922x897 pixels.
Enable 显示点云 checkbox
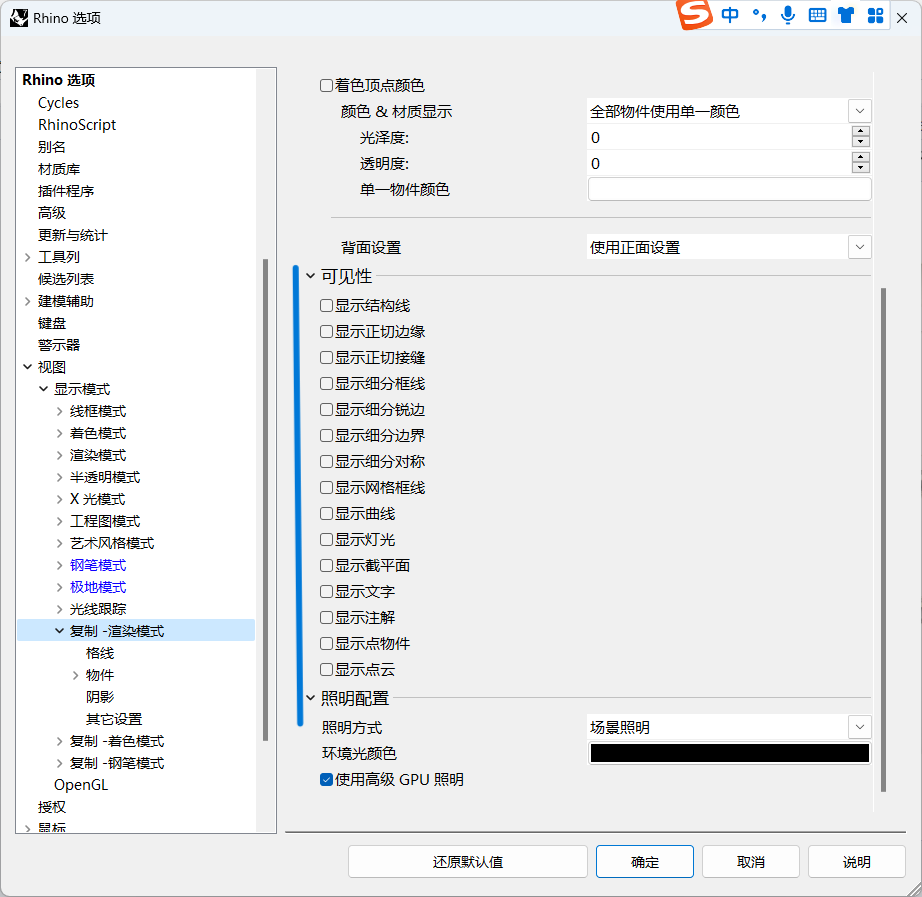pos(326,669)
